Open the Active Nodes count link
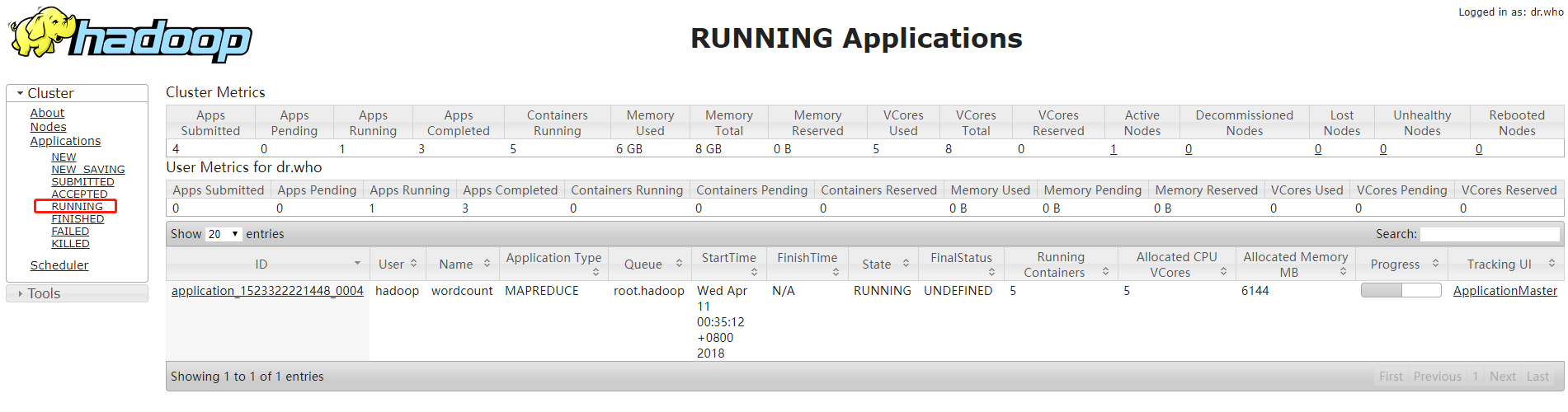Screen dimensions: 1568x412 (1114, 149)
